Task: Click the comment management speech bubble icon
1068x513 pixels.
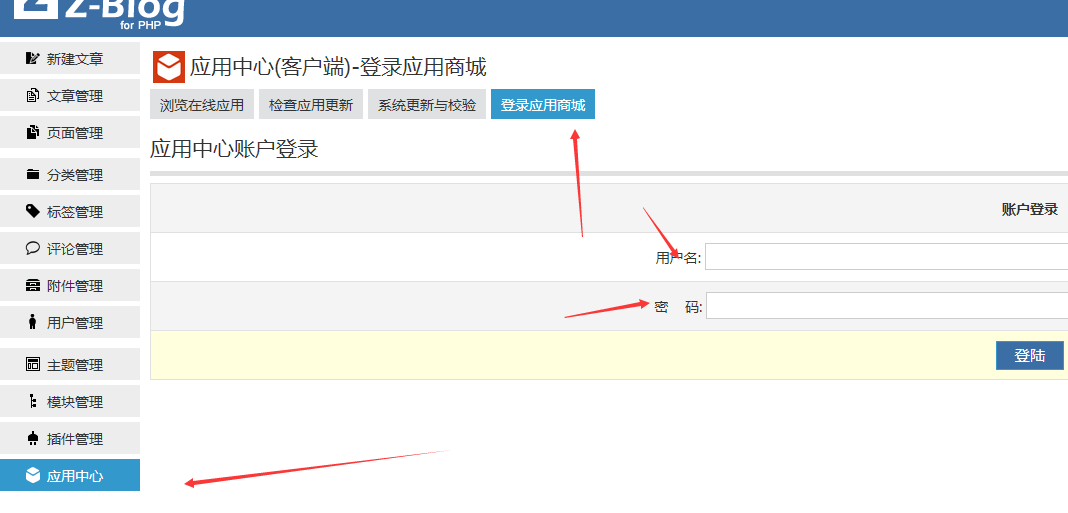Action: coord(33,249)
